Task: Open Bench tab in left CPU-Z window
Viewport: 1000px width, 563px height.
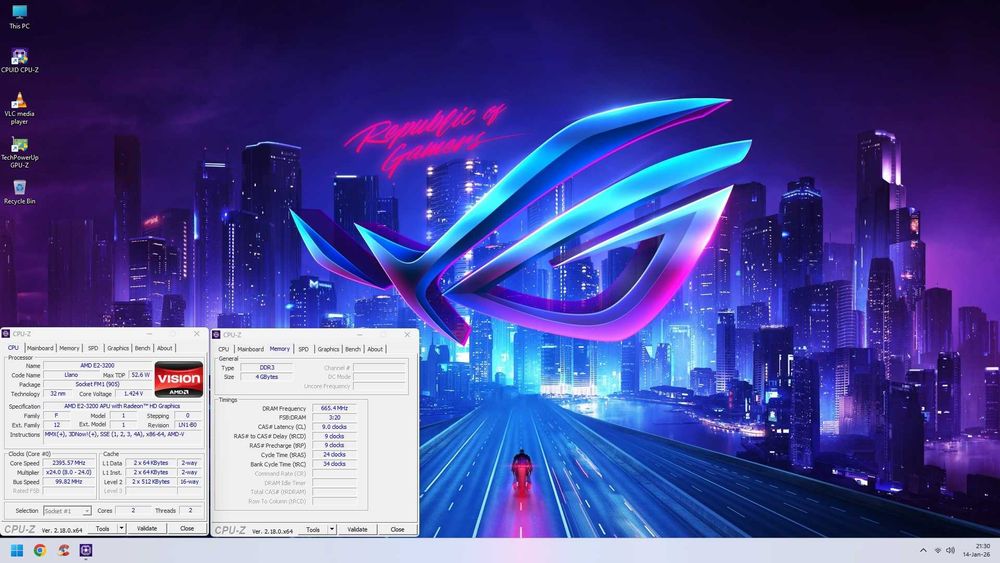Action: click(143, 348)
